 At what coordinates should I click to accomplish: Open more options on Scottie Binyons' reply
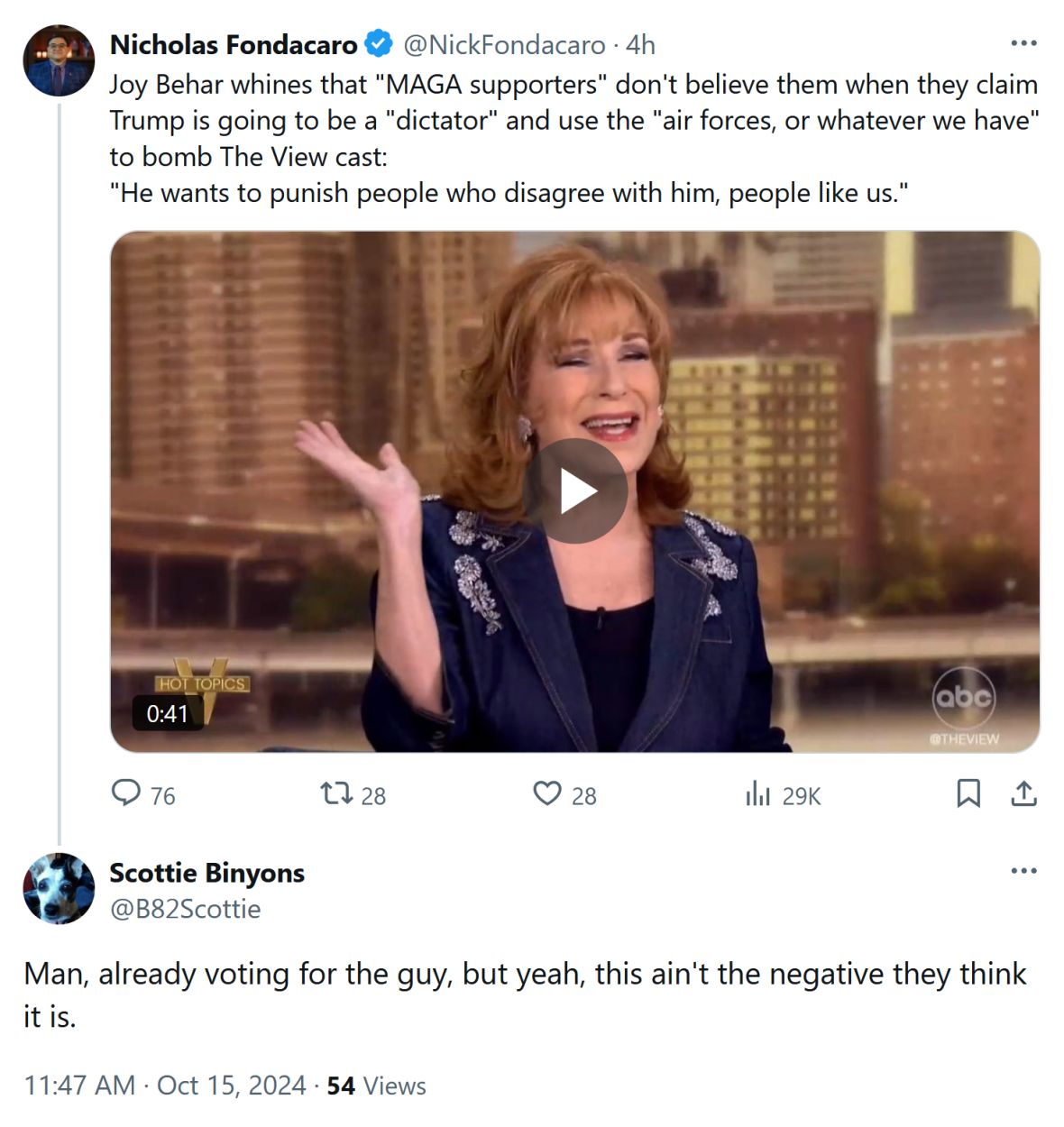[x=1023, y=871]
